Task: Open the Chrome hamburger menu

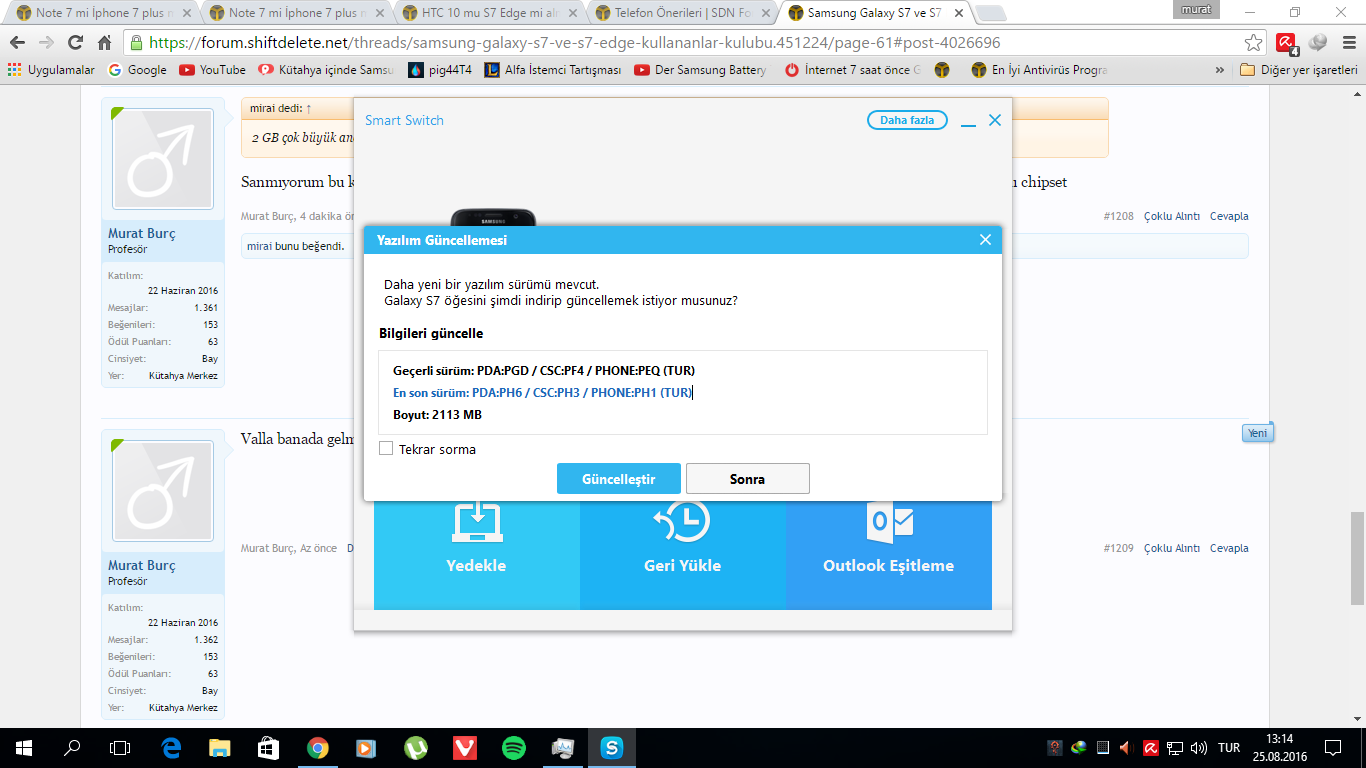Action: [x=1348, y=43]
